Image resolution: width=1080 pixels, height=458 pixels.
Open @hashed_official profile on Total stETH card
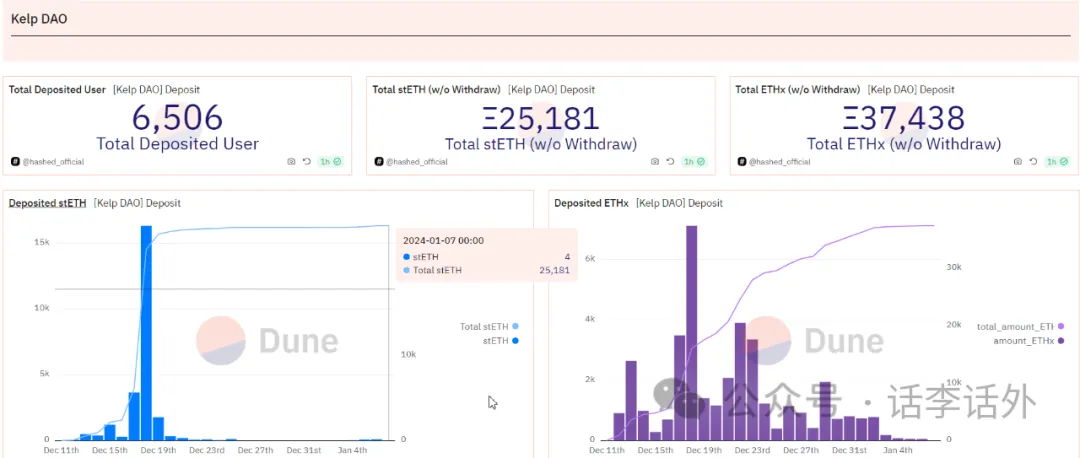(x=417, y=161)
